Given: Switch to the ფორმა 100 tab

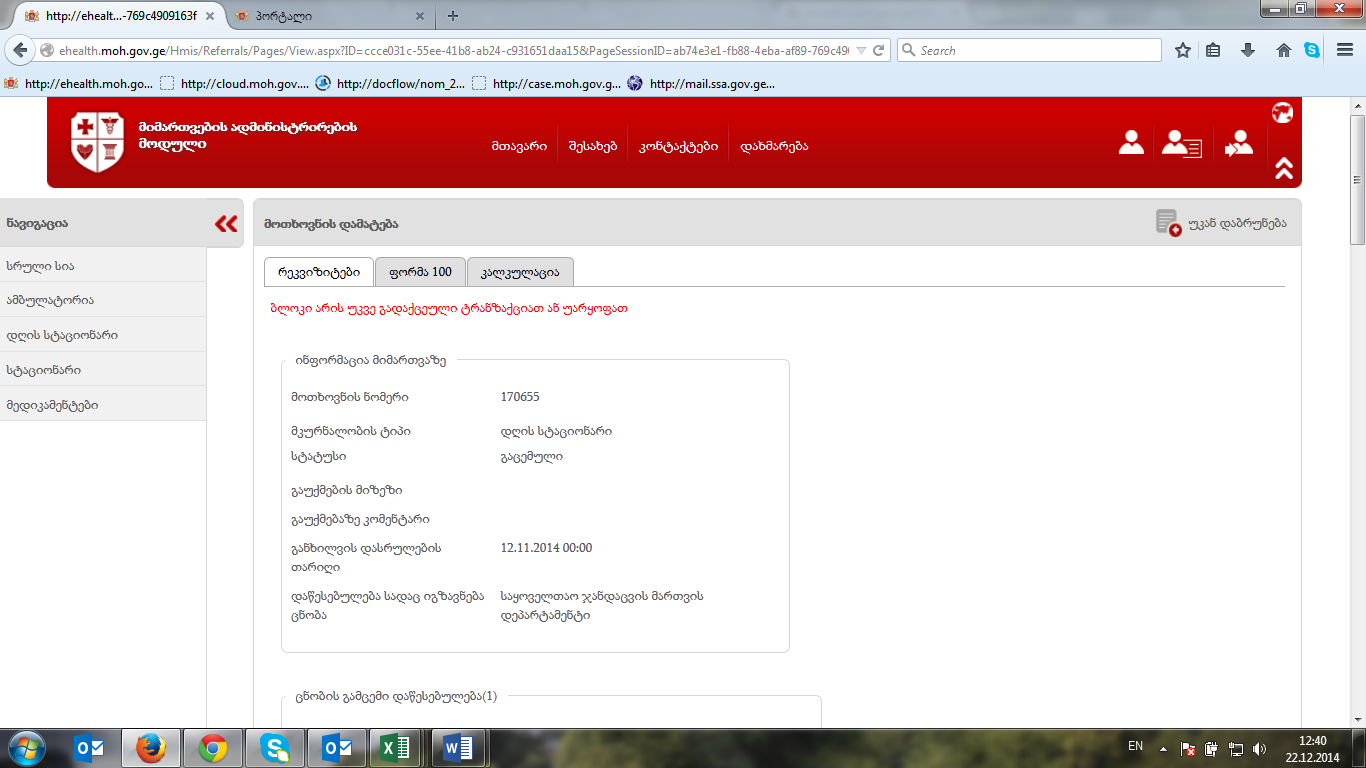Looking at the screenshot, I should [x=420, y=272].
